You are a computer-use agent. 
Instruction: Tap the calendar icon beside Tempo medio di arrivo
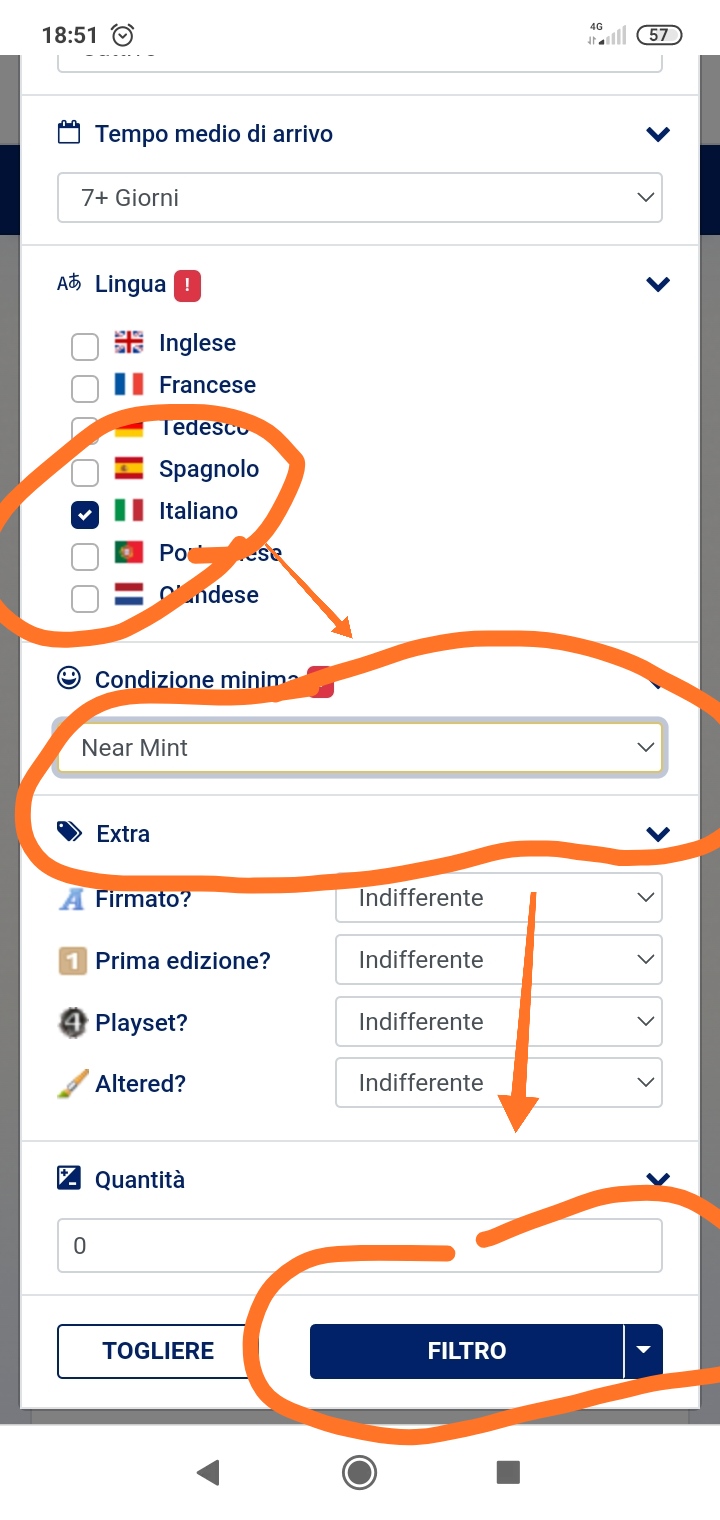[x=68, y=133]
